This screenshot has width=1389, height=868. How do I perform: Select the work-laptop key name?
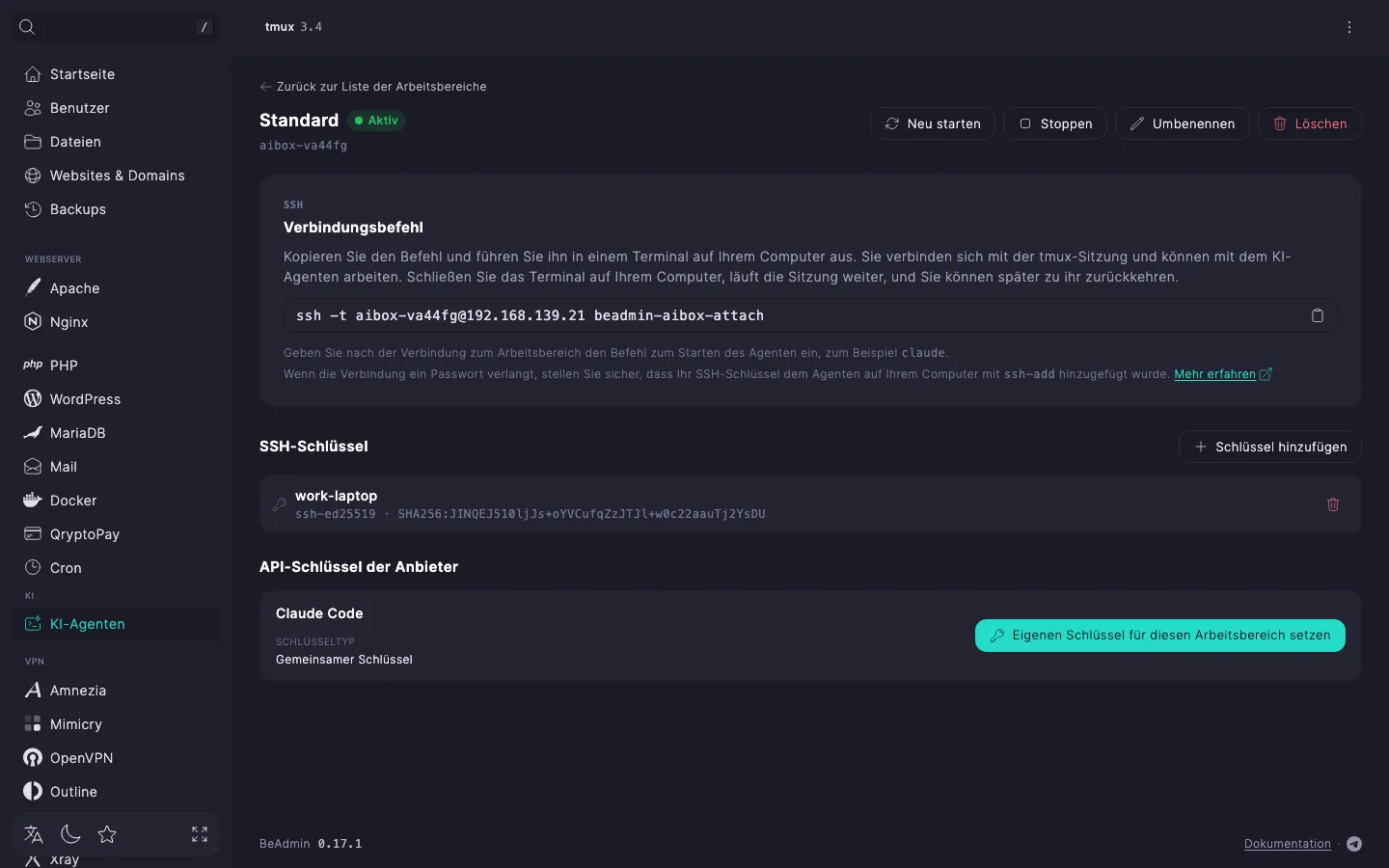pyautogui.click(x=336, y=496)
